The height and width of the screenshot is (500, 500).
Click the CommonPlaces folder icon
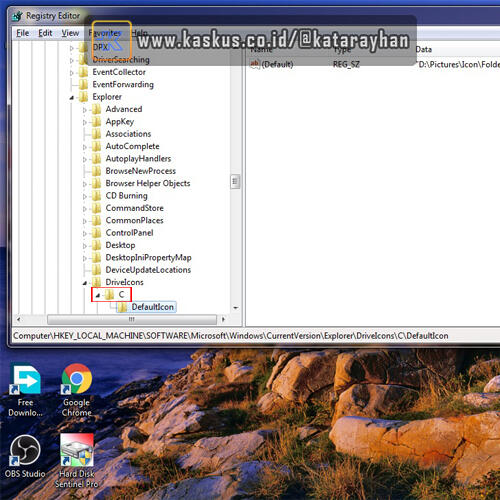tap(96, 220)
